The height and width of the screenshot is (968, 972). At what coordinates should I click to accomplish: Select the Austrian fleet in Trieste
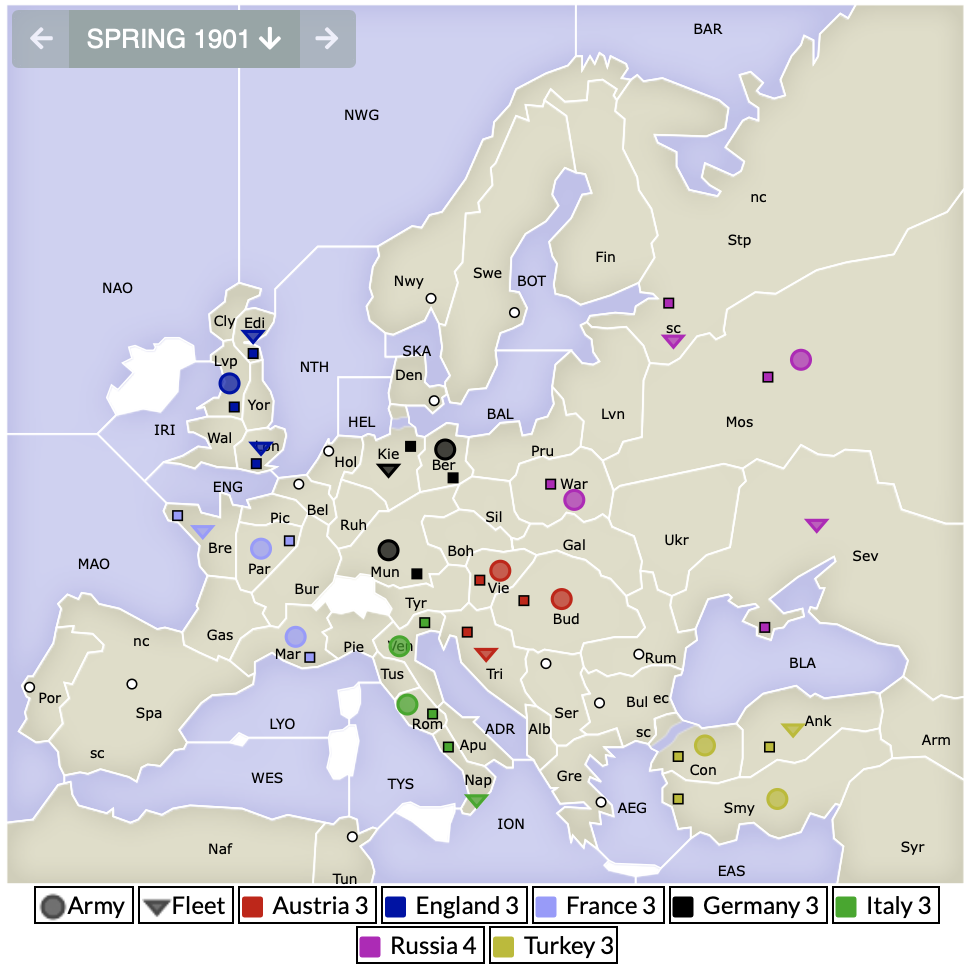[486, 654]
